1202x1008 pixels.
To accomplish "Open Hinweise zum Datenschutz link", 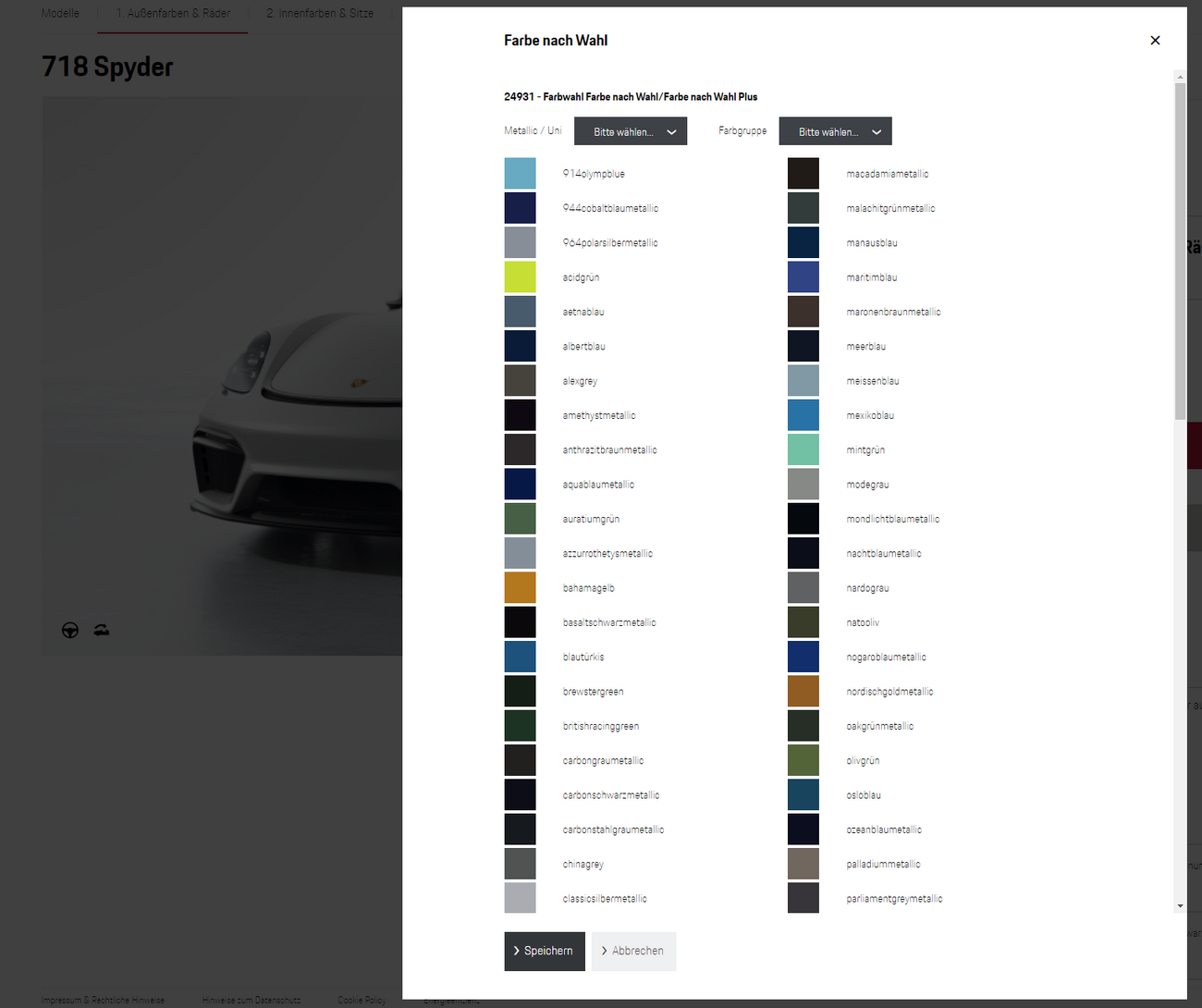I will click(251, 1000).
